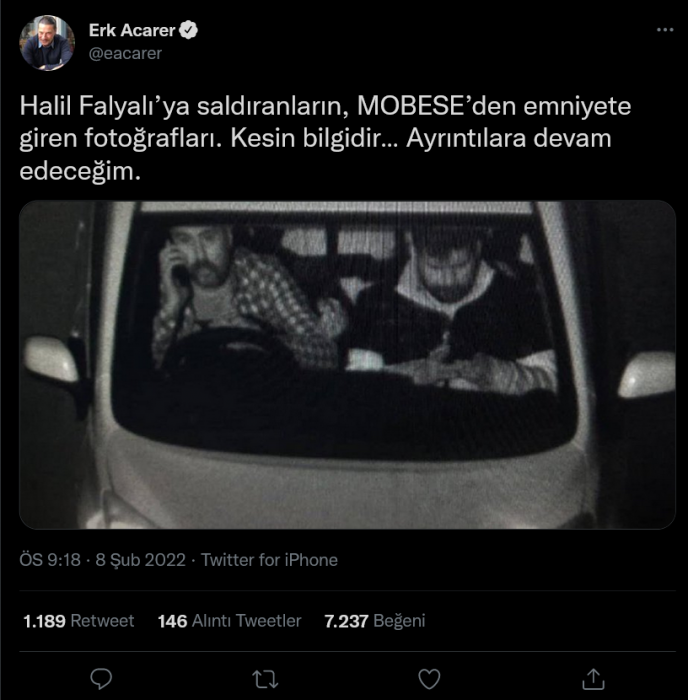
Task: Like the tweet with heart icon
Action: [x=429, y=679]
